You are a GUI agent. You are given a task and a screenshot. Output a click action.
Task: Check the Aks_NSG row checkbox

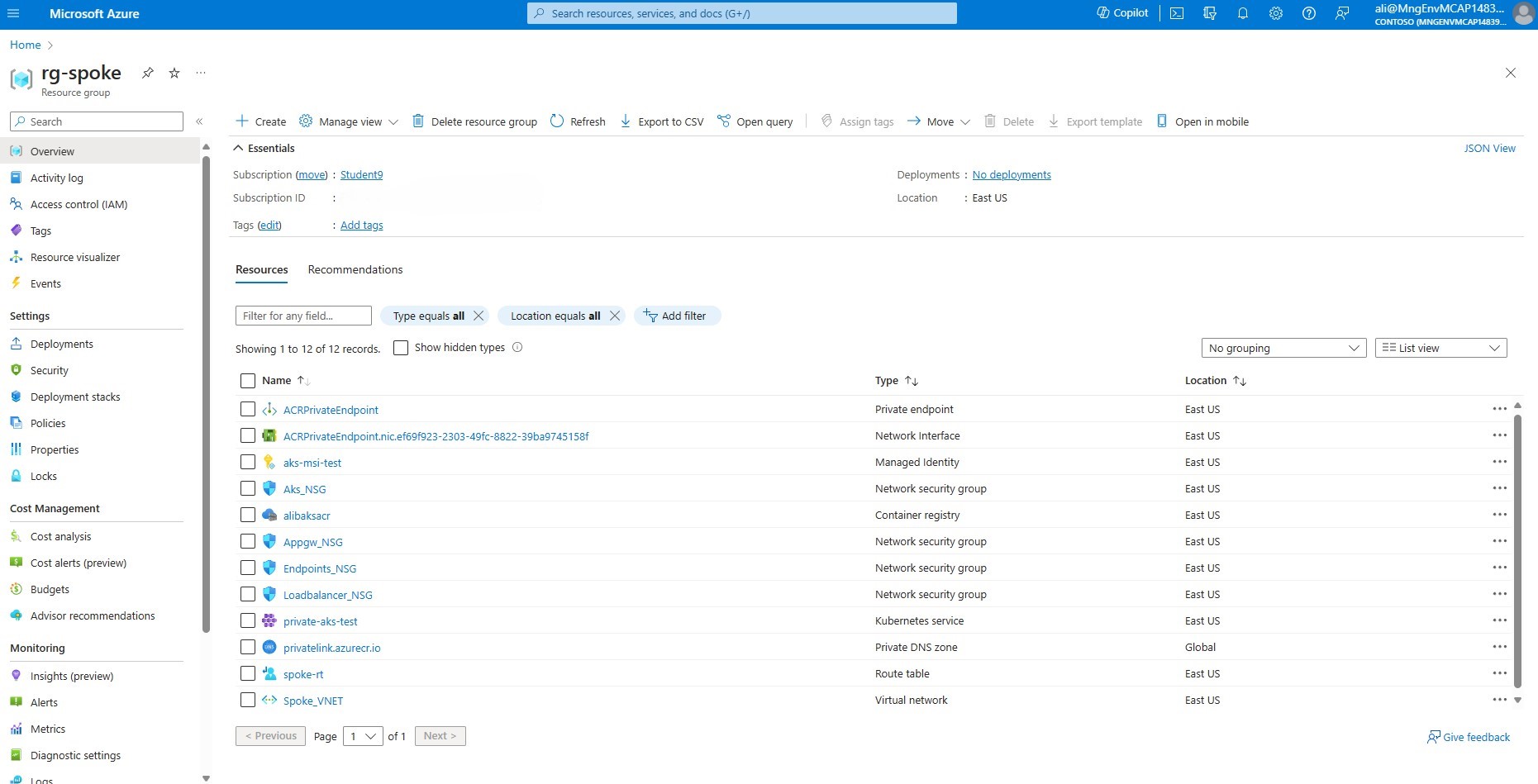coord(248,488)
